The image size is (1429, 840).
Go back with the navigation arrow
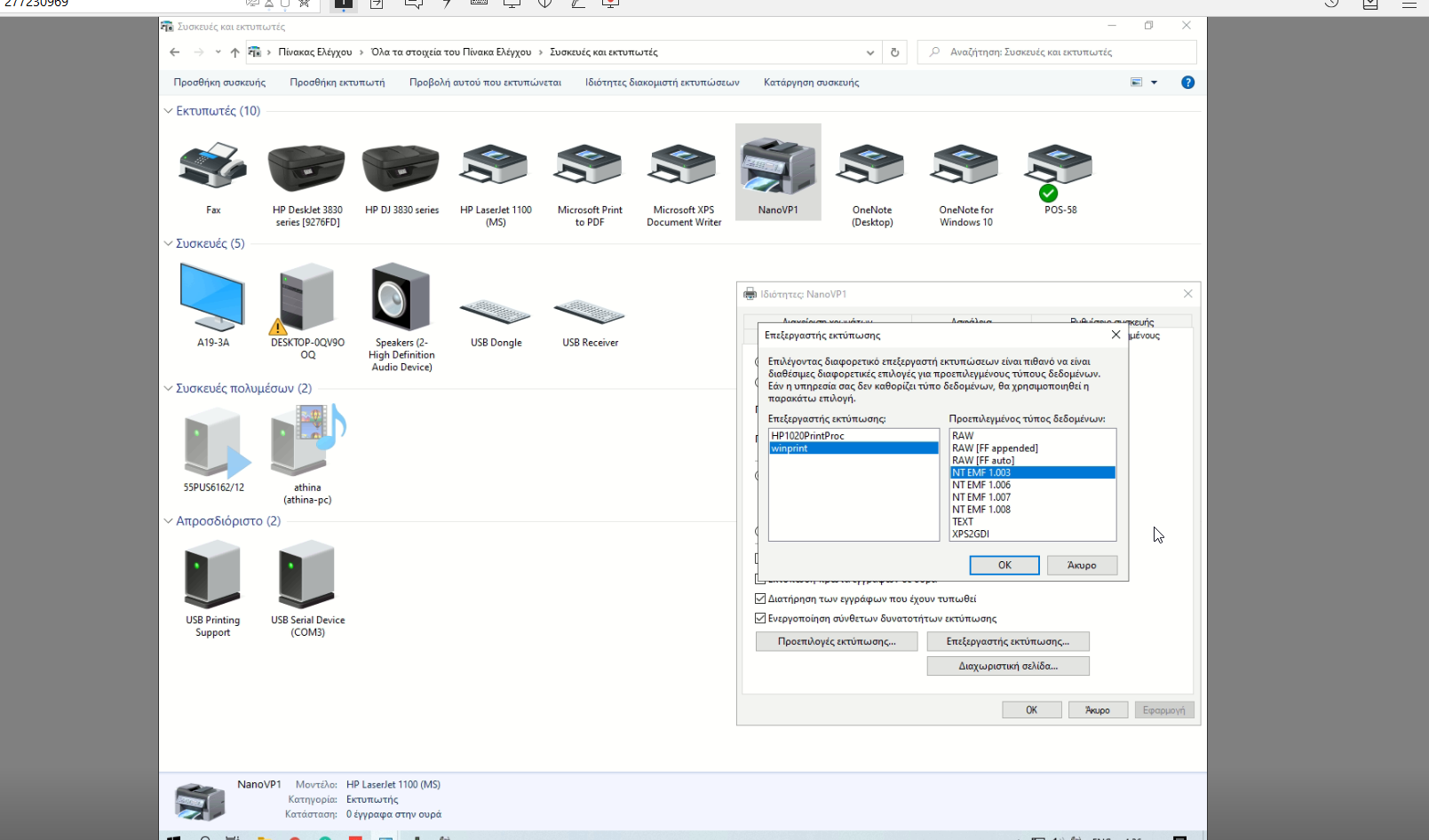[x=175, y=52]
